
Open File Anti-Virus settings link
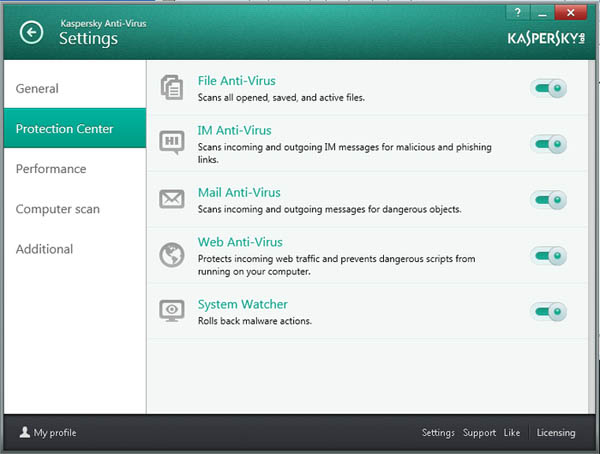pos(236,81)
